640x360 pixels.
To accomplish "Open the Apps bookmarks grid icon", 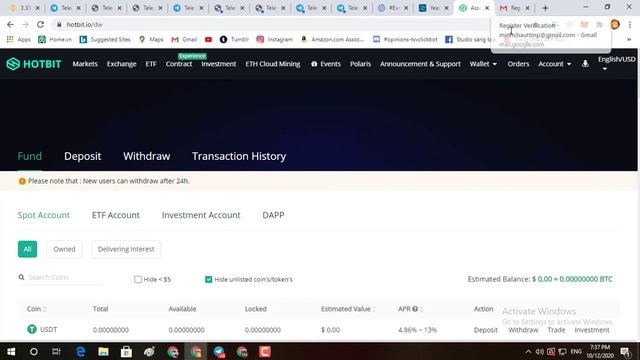I will 10,39.
